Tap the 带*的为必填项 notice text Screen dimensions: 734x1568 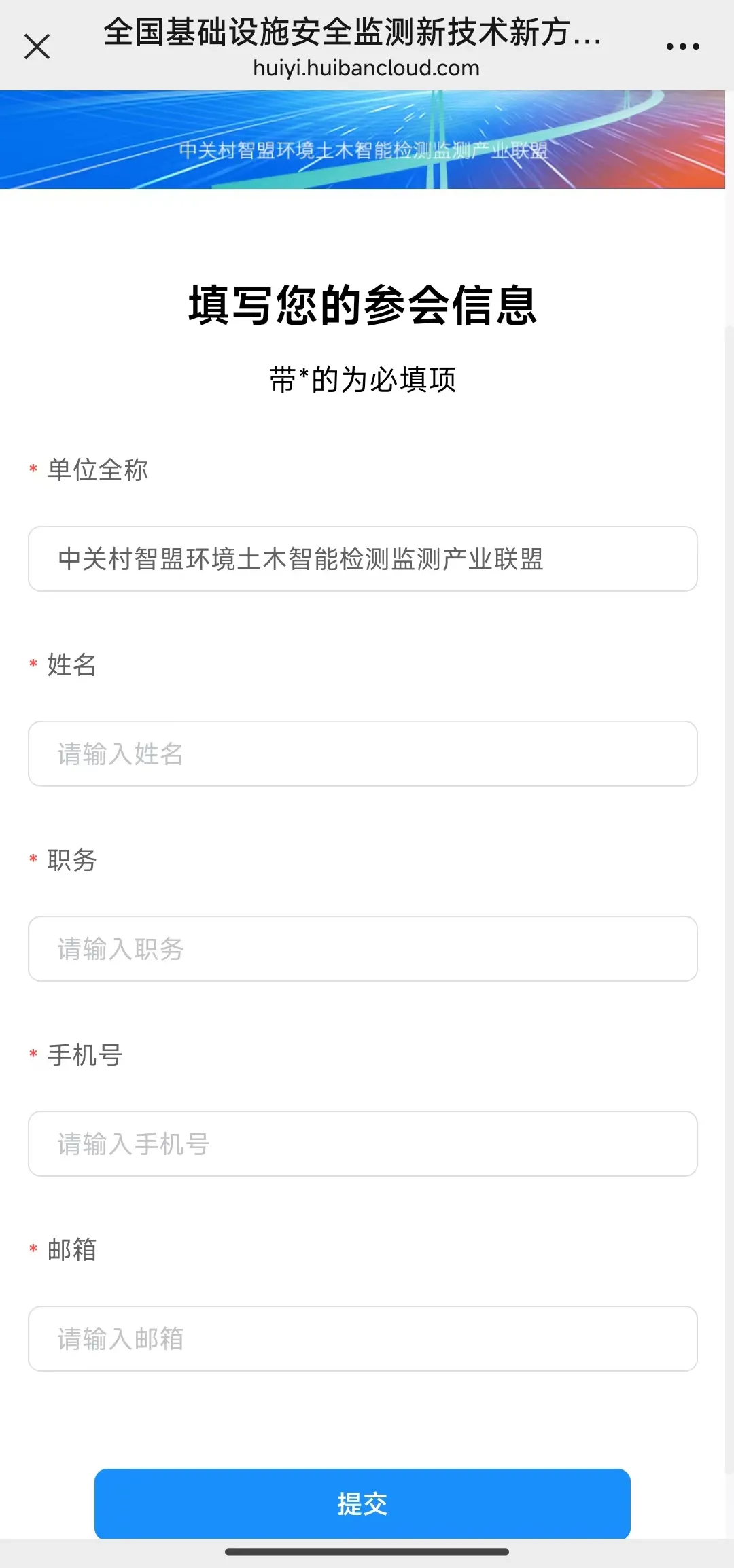(363, 379)
